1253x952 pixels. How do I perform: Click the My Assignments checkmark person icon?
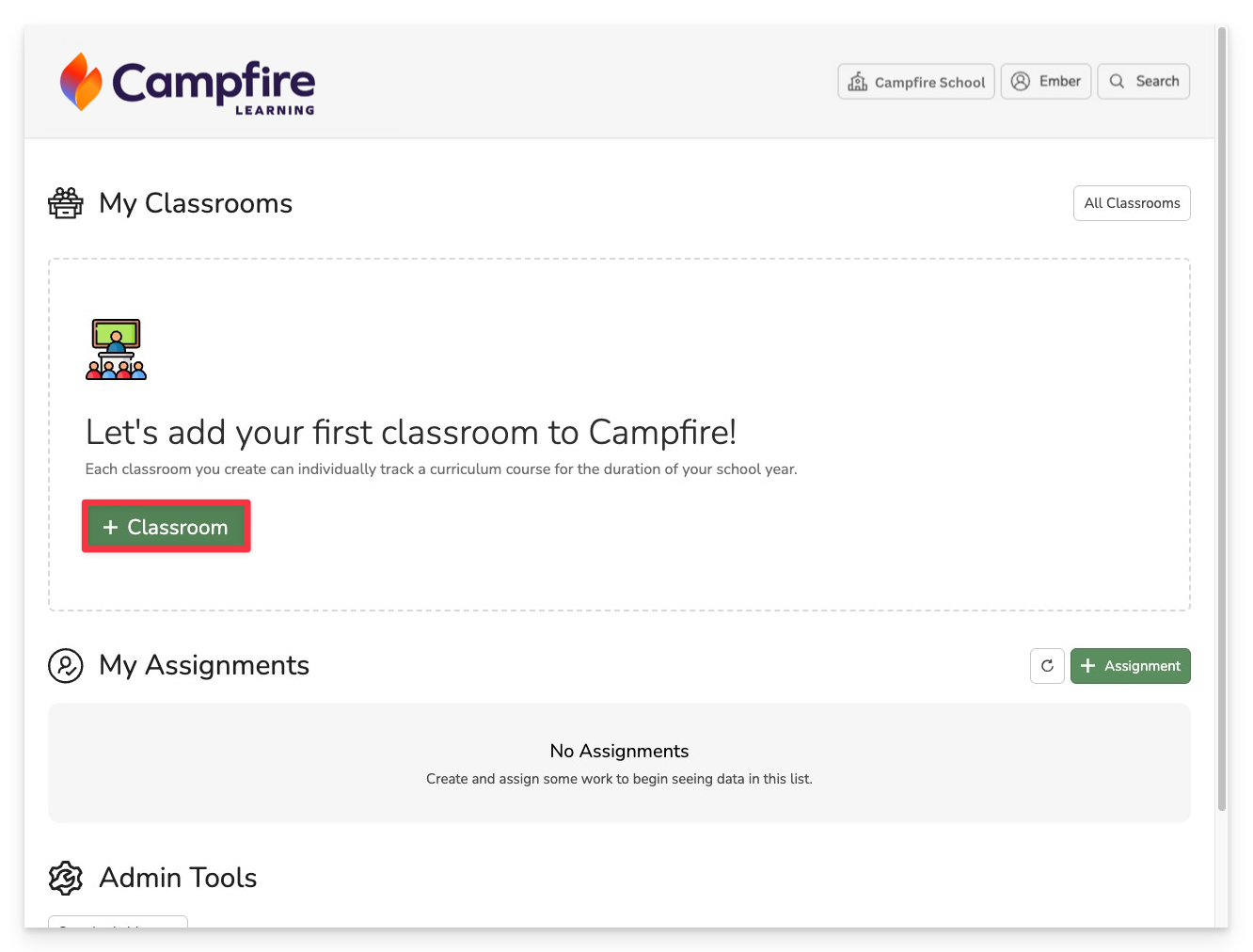tap(66, 666)
